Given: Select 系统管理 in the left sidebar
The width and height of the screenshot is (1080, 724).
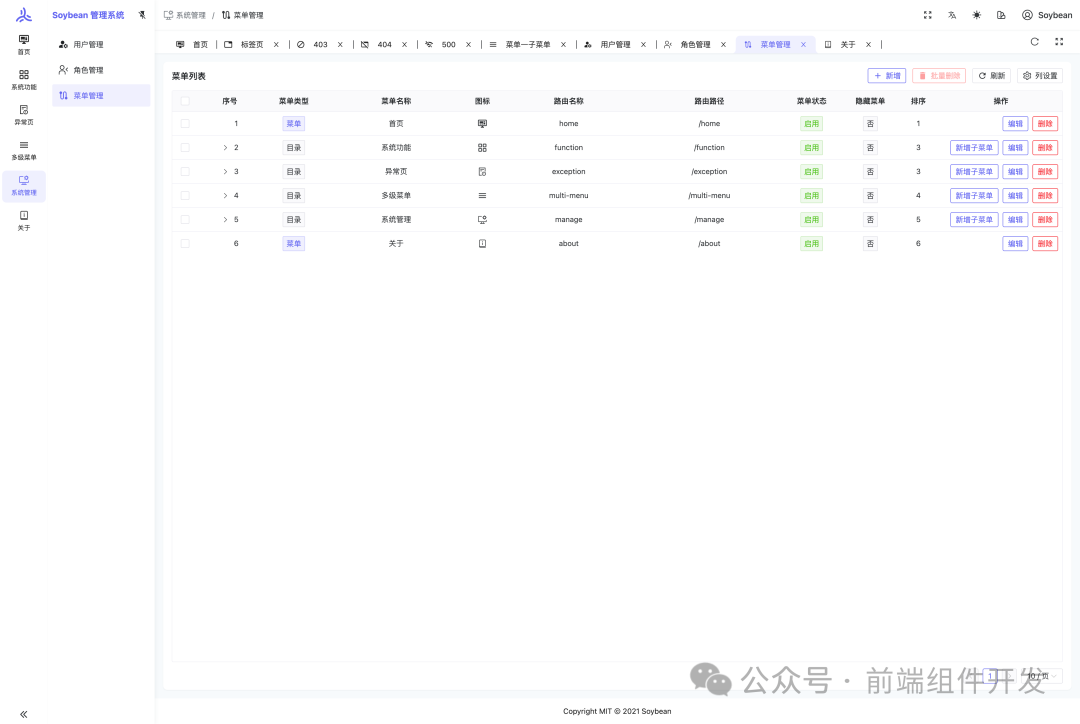Looking at the screenshot, I should pyautogui.click(x=24, y=186).
